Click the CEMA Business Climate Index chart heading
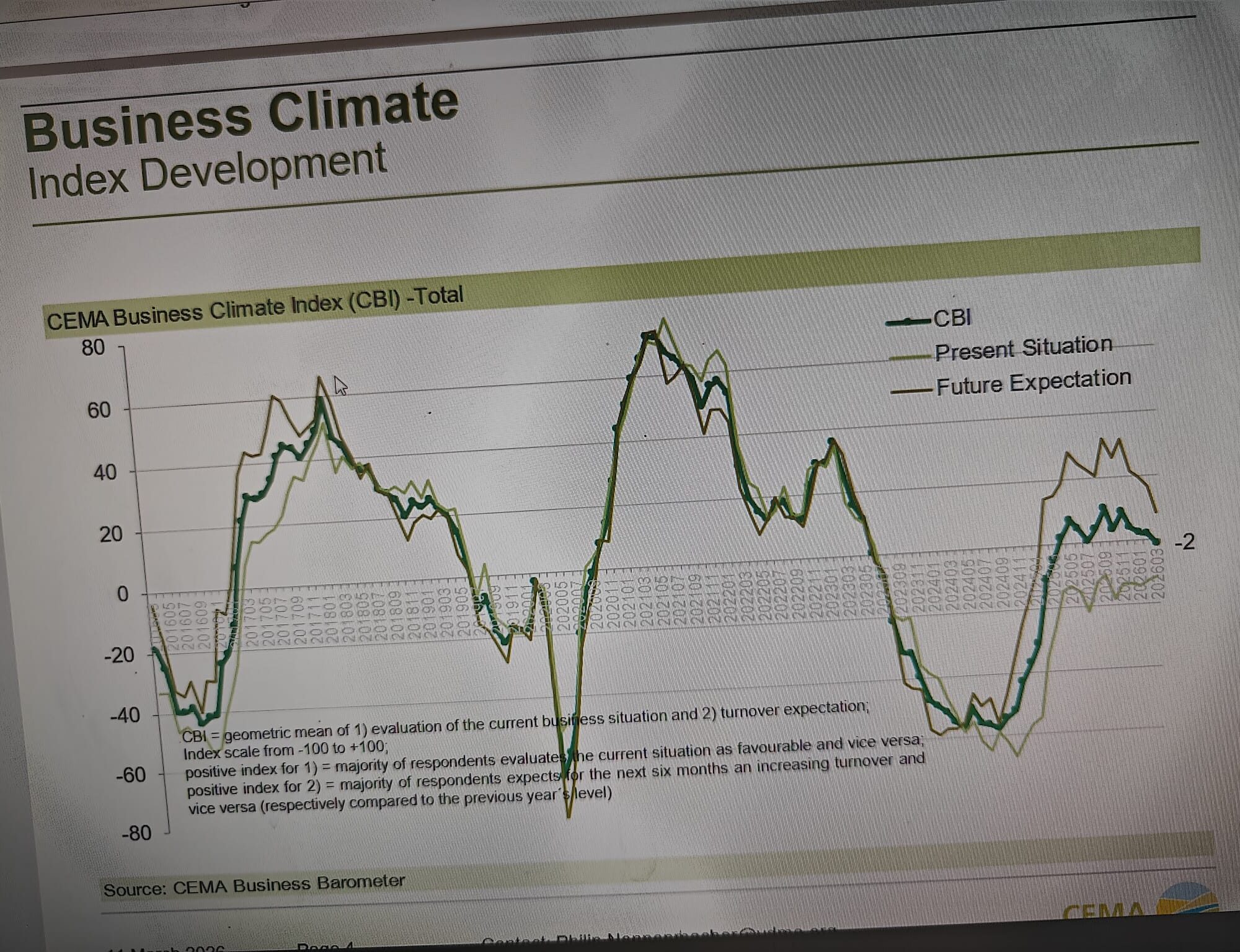The image size is (1240, 952). point(255,309)
